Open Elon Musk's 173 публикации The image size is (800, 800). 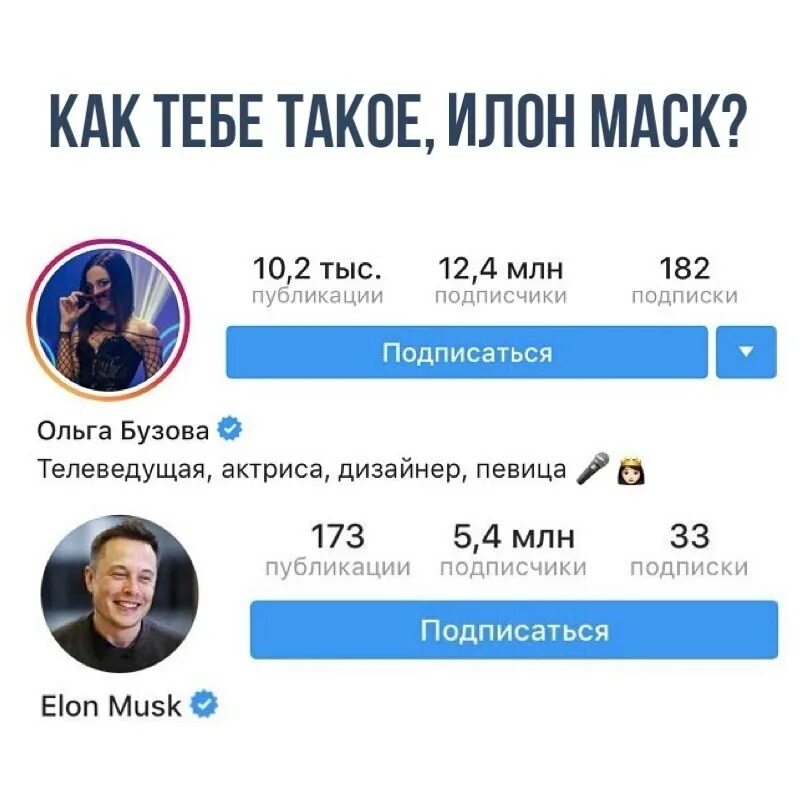[x=338, y=549]
